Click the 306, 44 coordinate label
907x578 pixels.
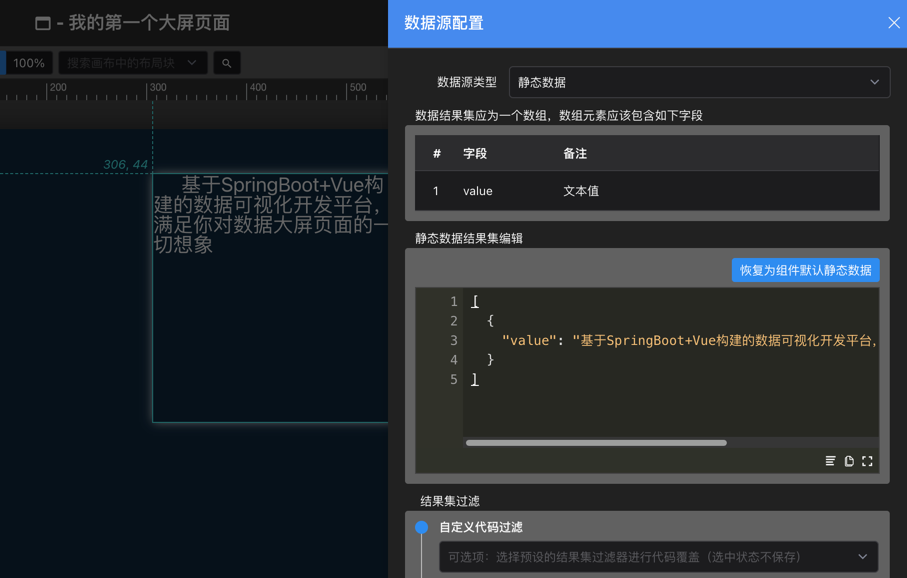tap(126, 164)
